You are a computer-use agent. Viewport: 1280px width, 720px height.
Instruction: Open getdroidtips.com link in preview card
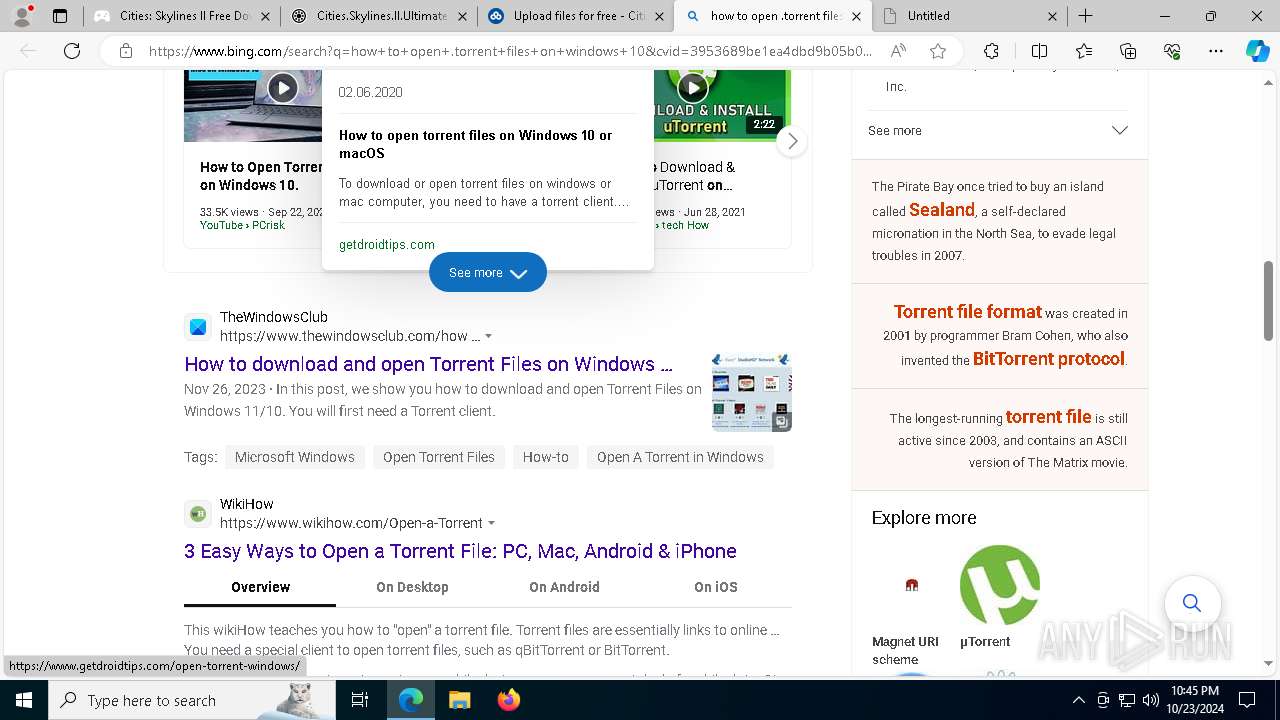coord(387,244)
